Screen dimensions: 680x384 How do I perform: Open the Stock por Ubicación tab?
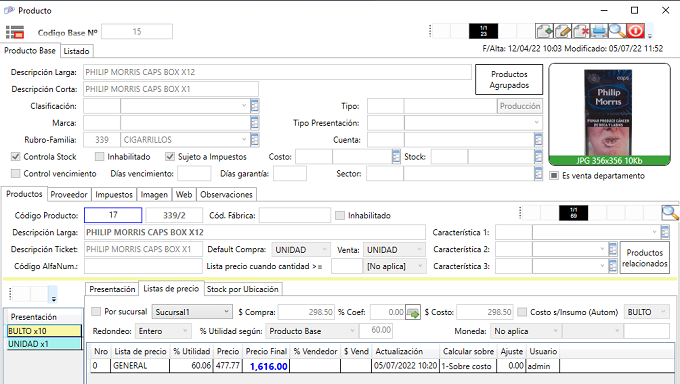click(242, 289)
